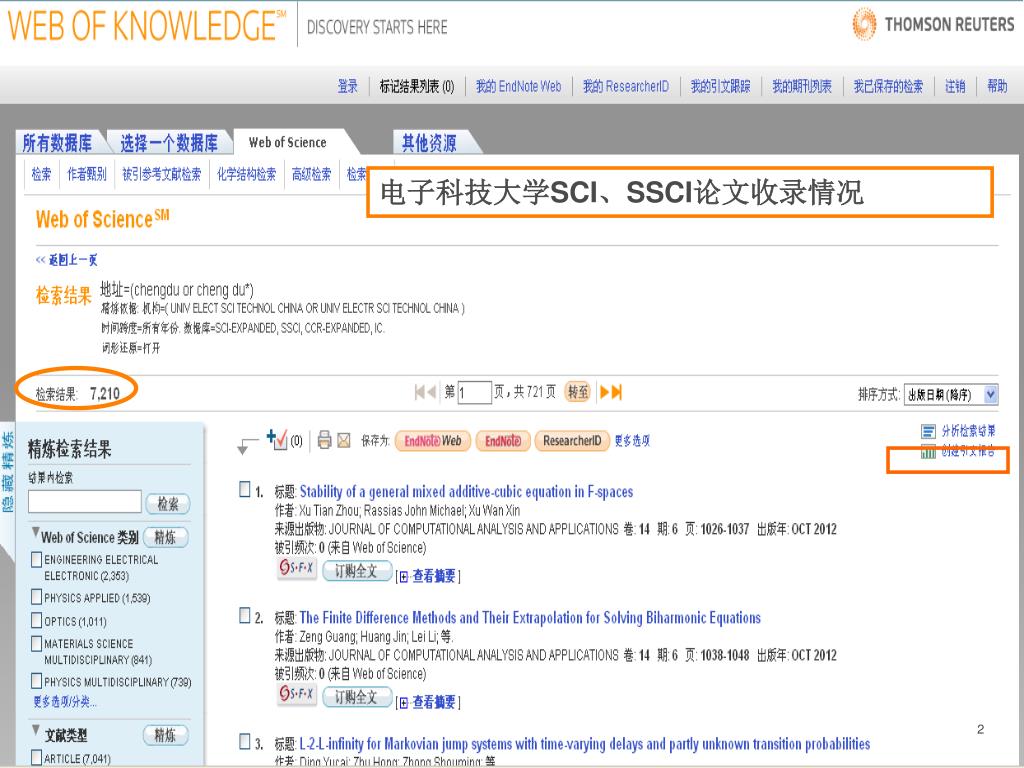The image size is (1024, 768).
Task: Select result 2 checkbox
Action: 245,615
